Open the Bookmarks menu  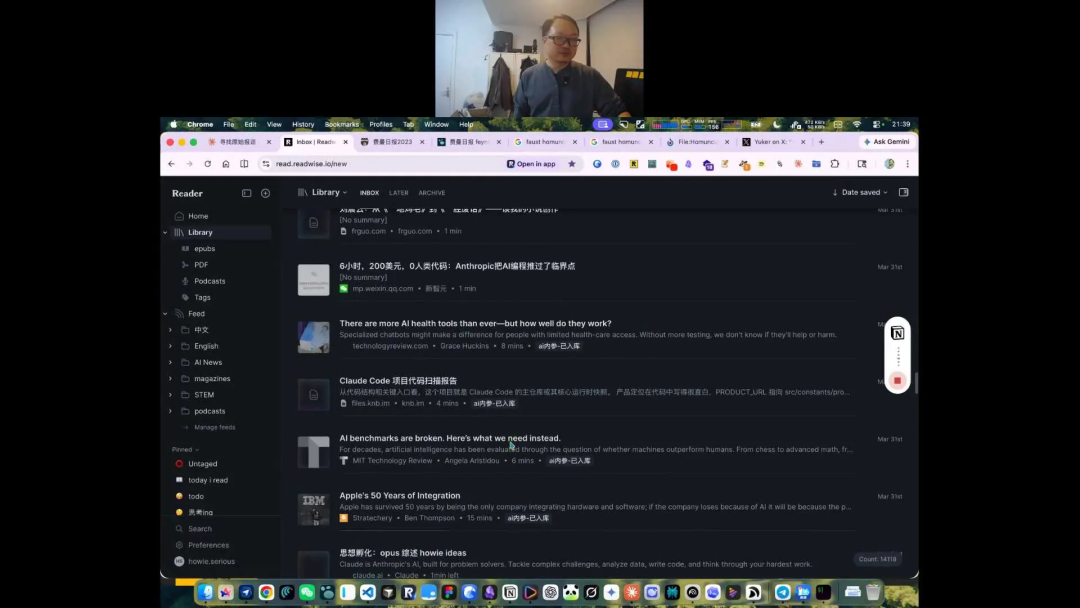tap(342, 125)
